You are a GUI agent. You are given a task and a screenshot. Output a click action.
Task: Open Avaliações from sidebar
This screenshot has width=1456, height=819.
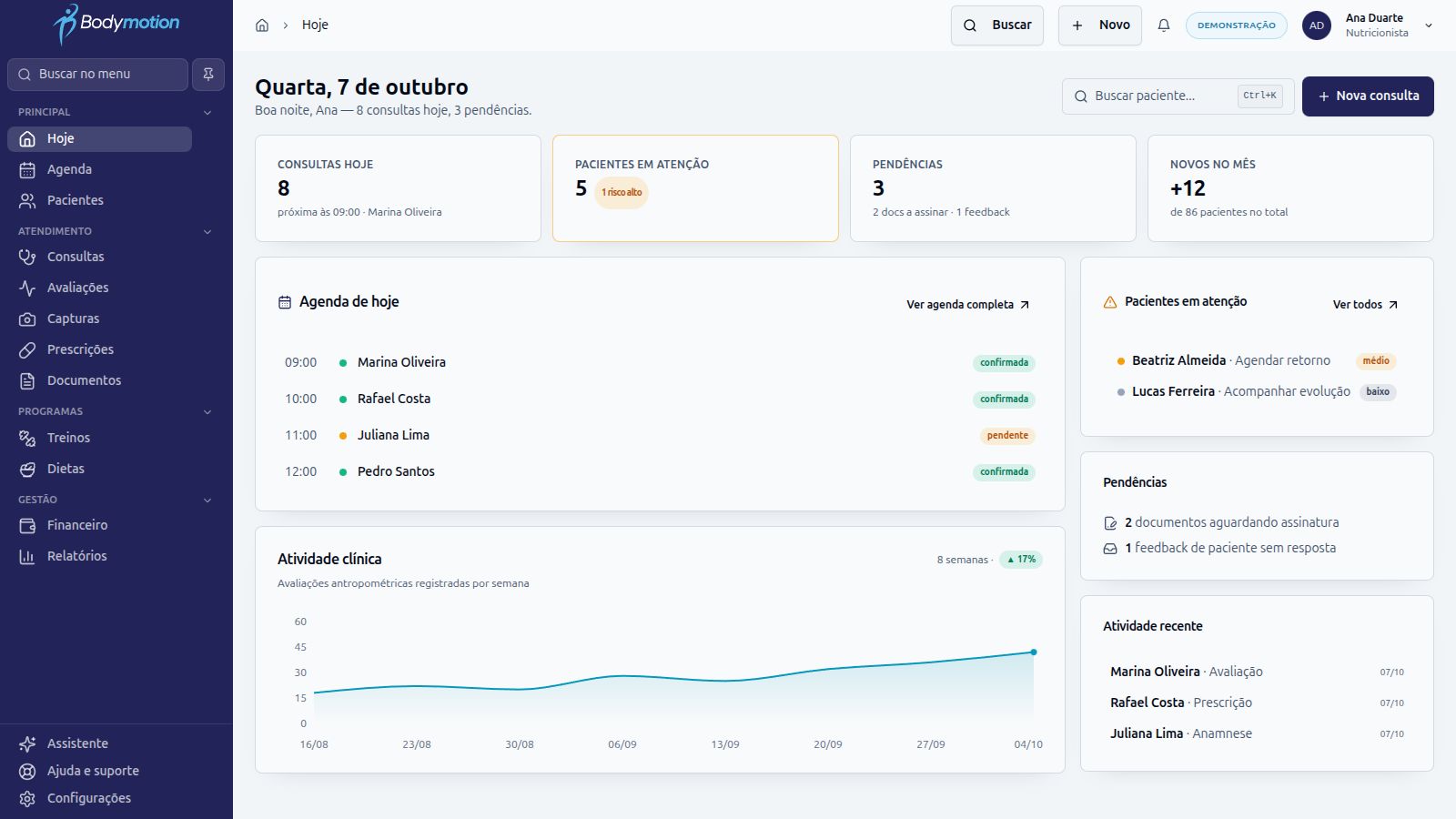click(100, 288)
